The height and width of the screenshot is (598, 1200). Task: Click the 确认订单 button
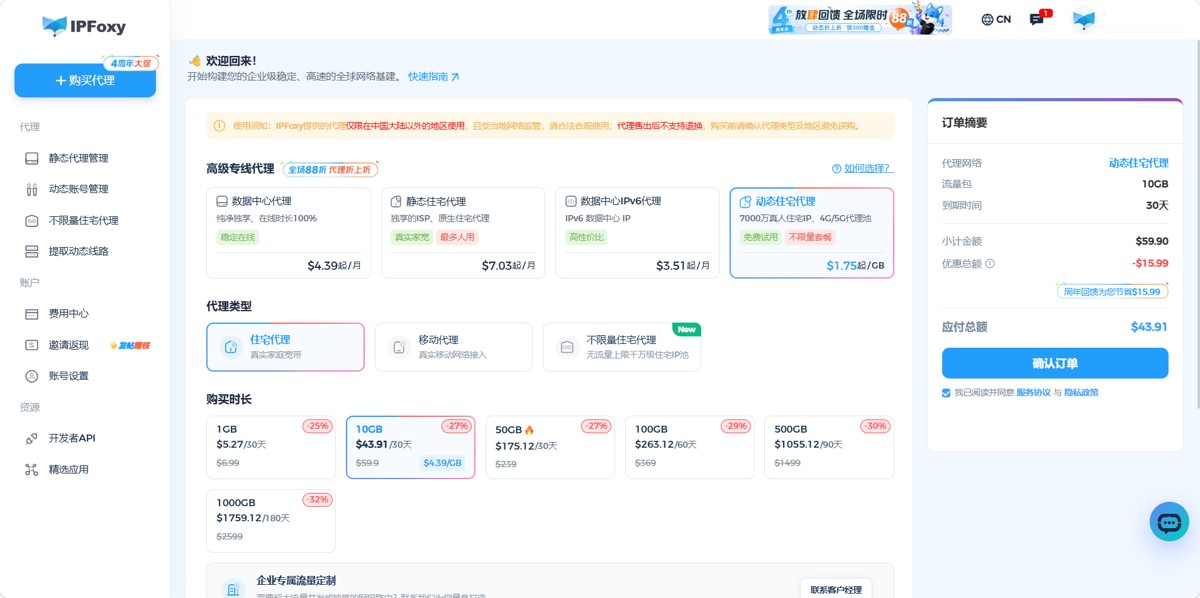click(x=1055, y=363)
